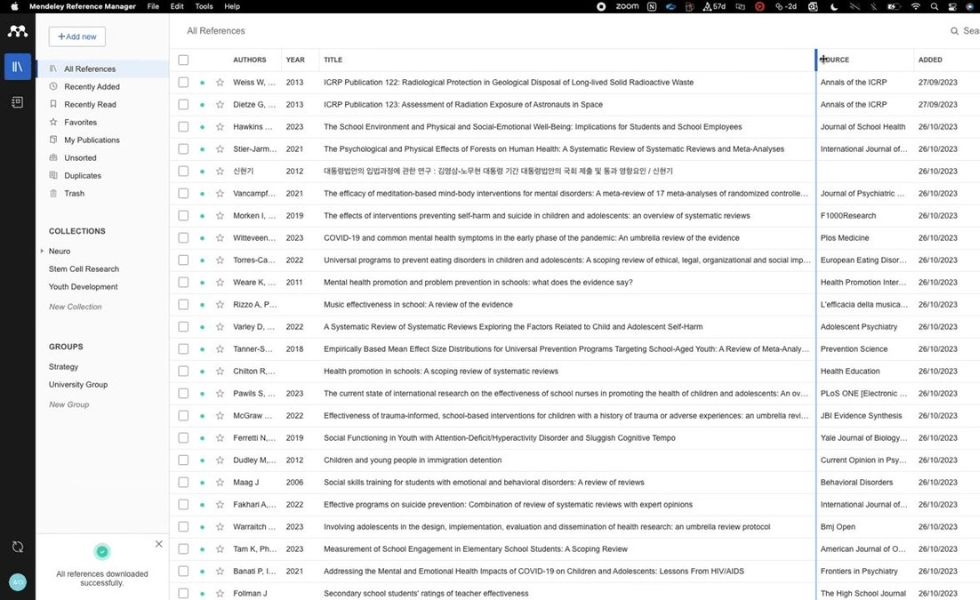Tick the select-all checkbox in header
Image resolution: width=980 pixels, height=600 pixels.
click(183, 60)
